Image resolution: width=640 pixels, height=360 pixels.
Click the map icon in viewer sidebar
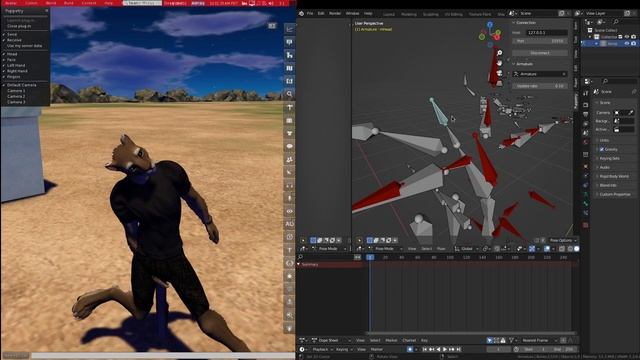[x=289, y=68]
